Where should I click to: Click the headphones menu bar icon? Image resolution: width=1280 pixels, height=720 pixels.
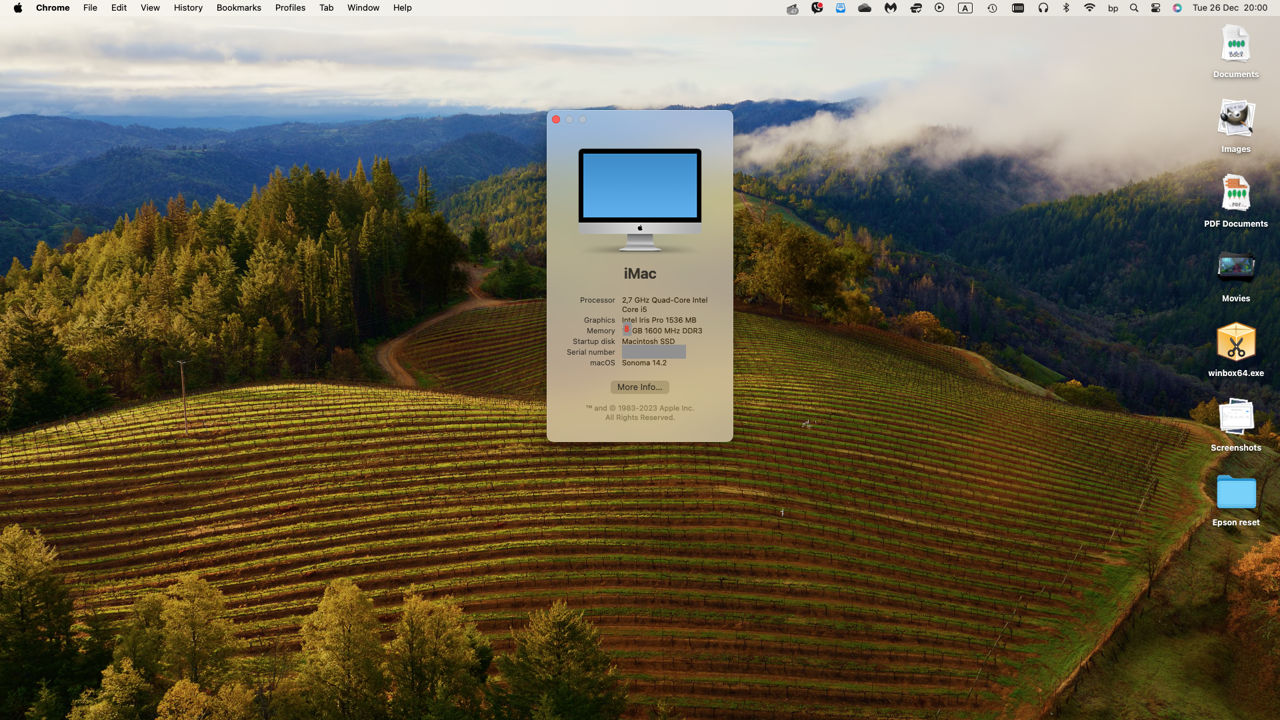[x=1043, y=7]
